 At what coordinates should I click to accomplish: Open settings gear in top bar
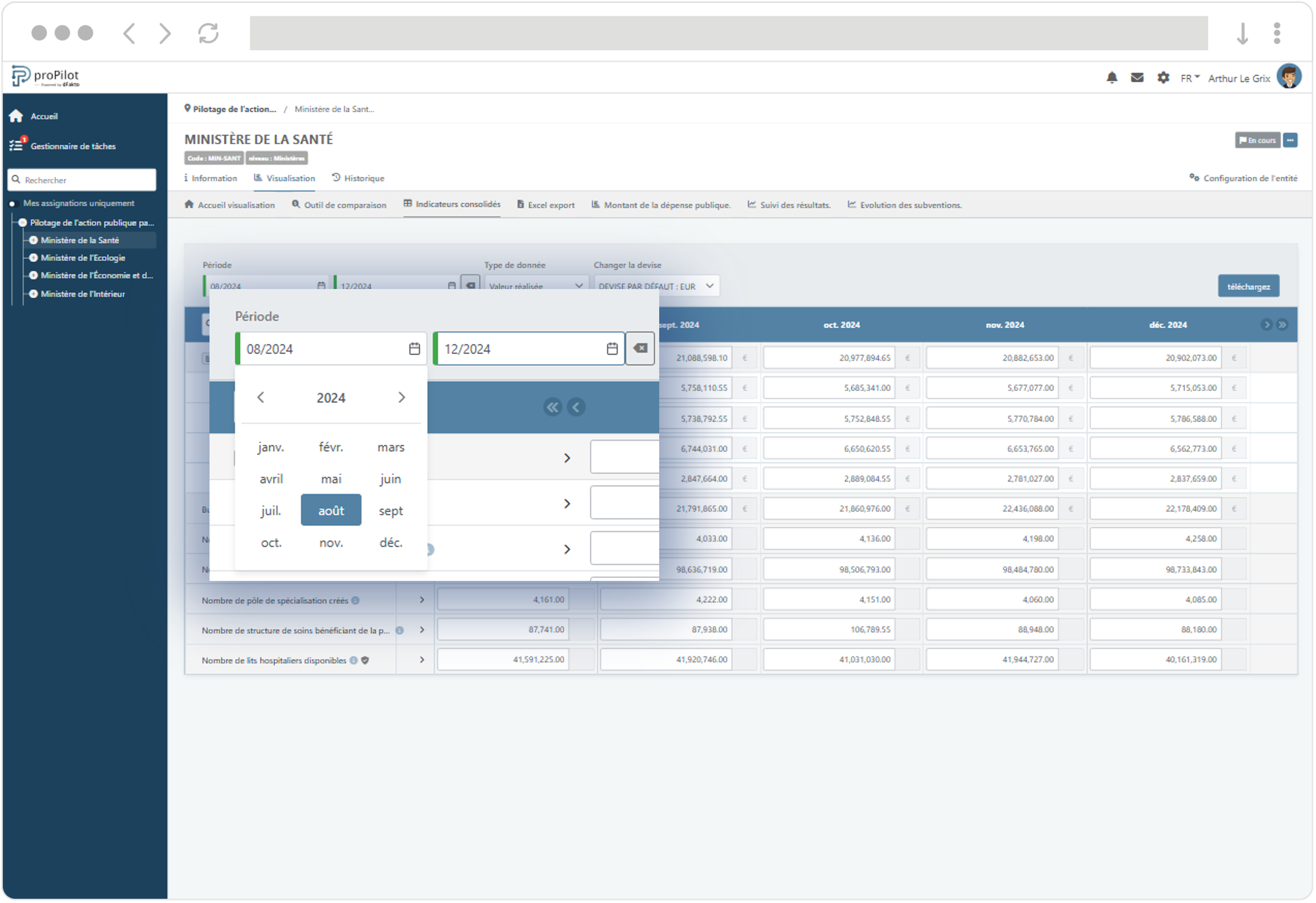pos(1163,78)
